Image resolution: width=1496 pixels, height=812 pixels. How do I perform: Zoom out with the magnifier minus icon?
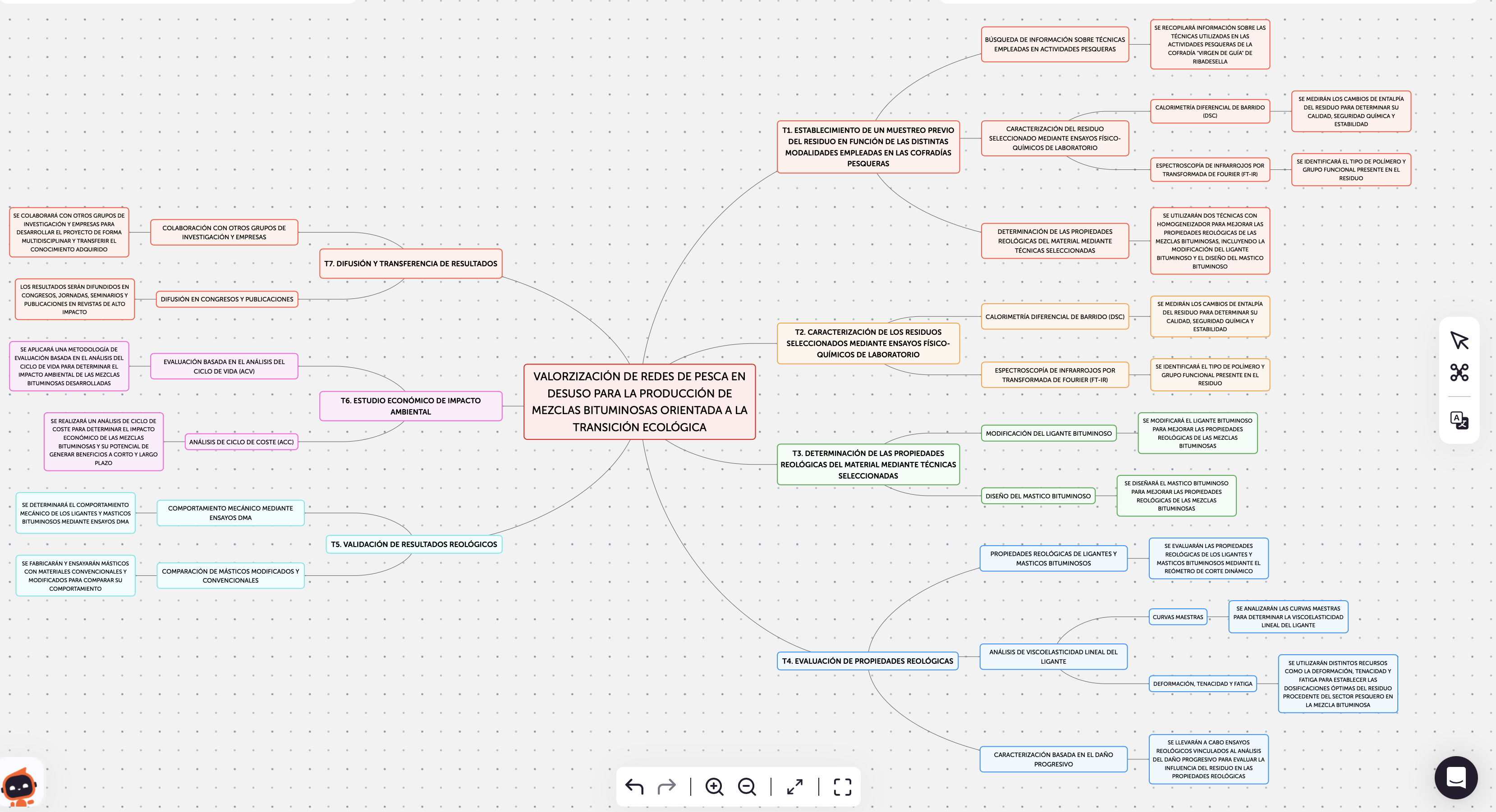click(x=747, y=786)
